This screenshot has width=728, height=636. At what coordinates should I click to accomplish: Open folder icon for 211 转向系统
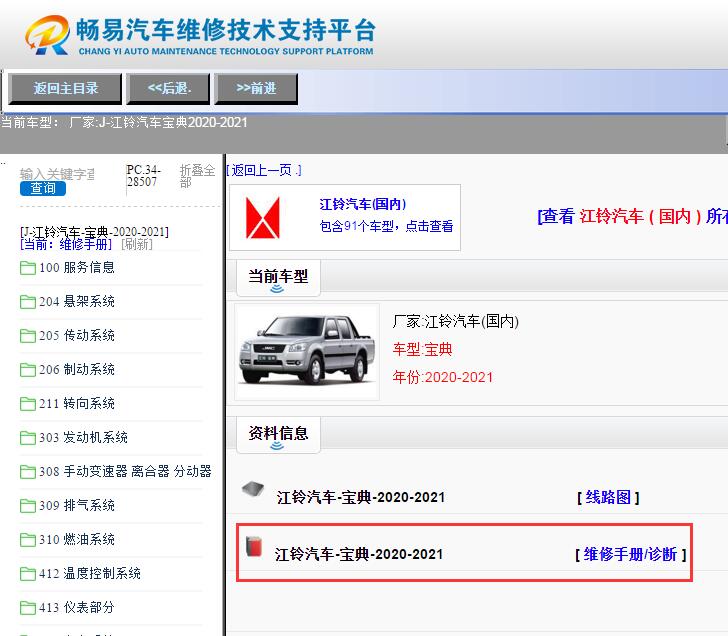point(28,404)
